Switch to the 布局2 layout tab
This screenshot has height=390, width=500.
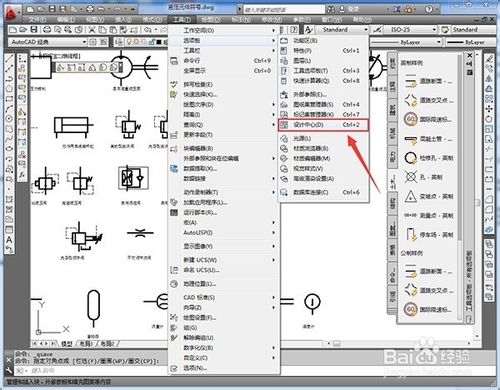[107, 343]
